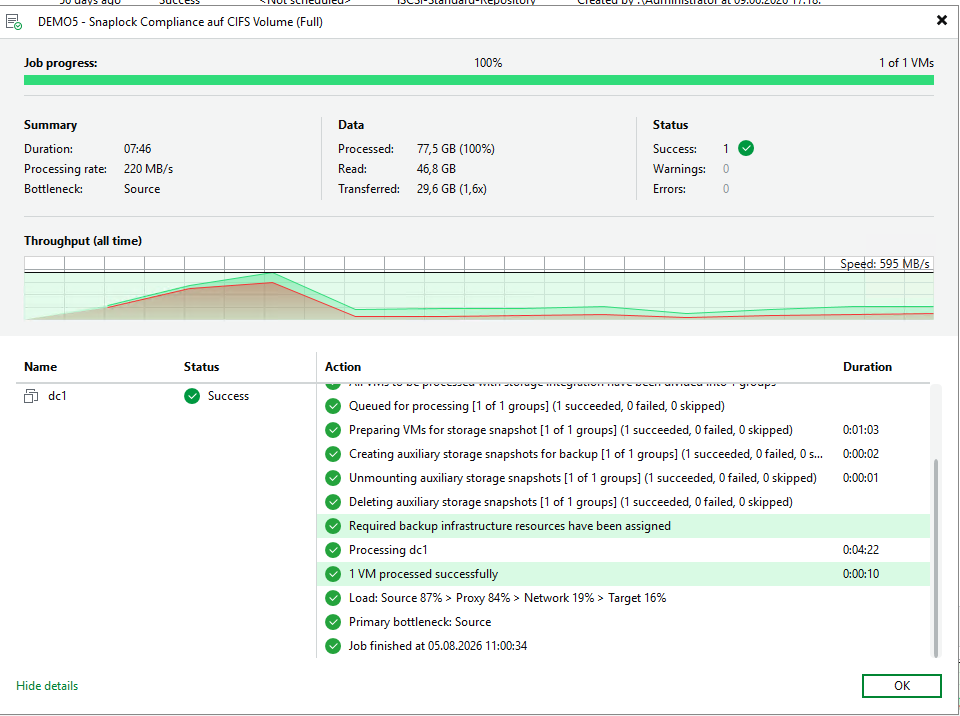Click the Hide details link

coord(47,686)
